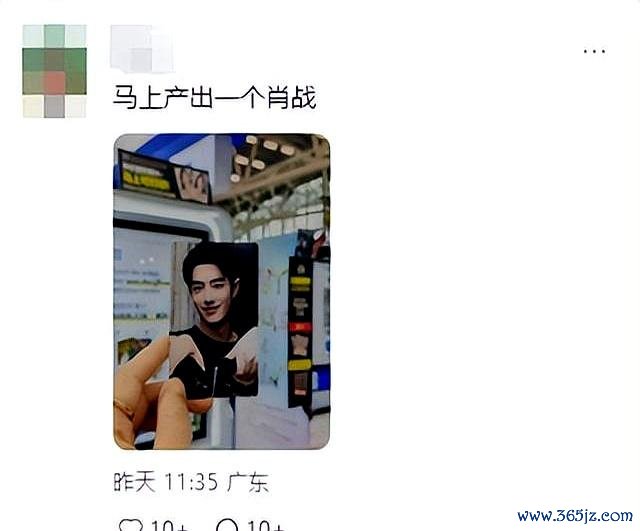Open the attached photo in the post
Image resolution: width=640 pixels, height=531 pixels.
coord(222,291)
